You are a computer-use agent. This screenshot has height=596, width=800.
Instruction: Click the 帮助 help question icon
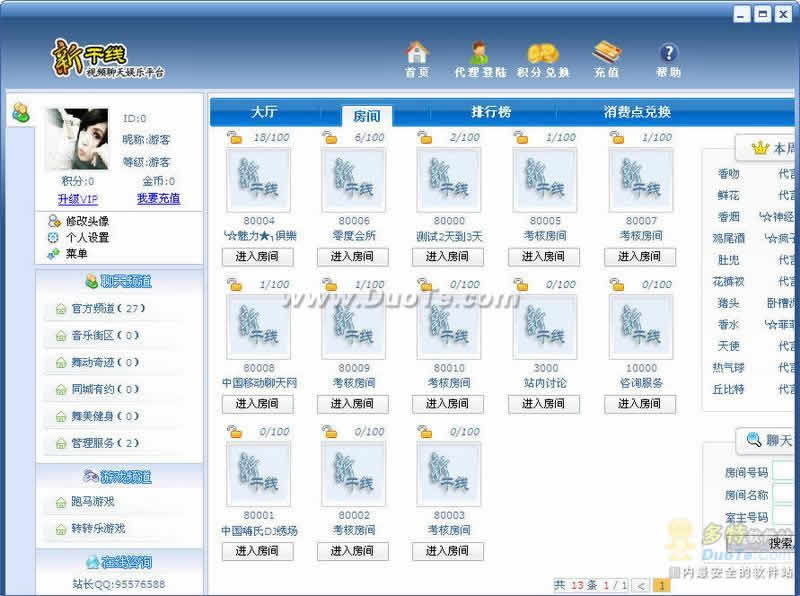(668, 53)
